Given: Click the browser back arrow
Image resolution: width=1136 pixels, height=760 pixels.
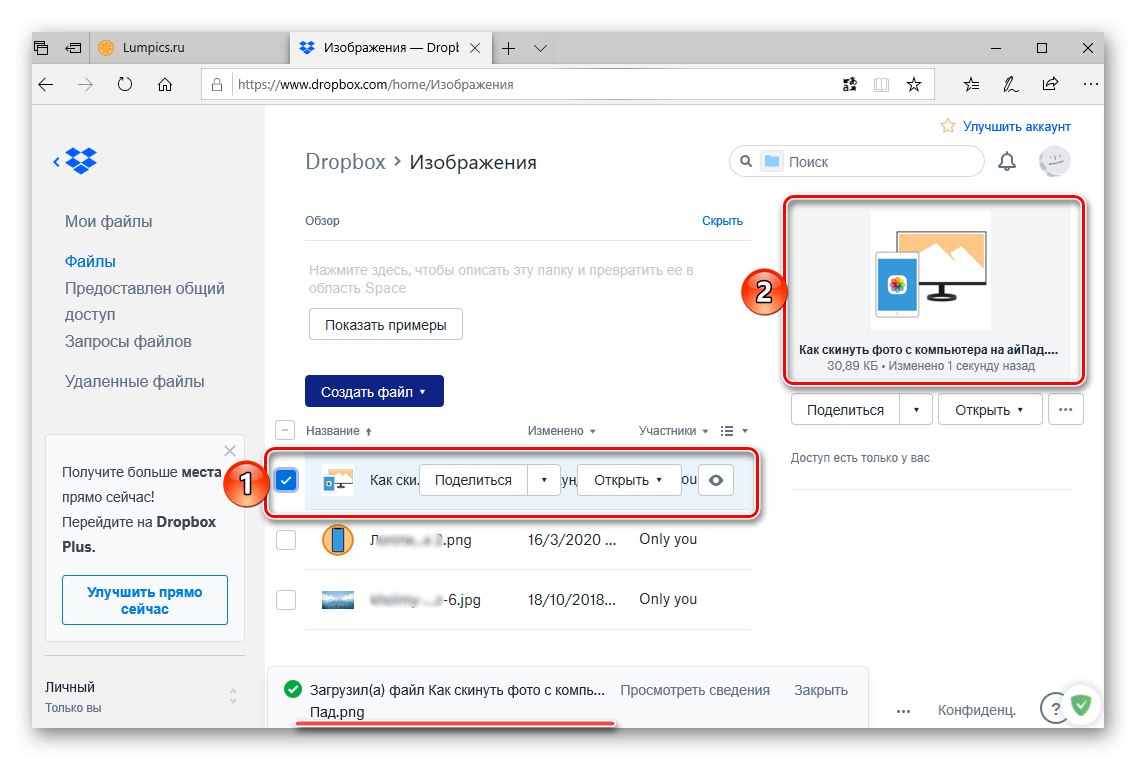Looking at the screenshot, I should point(46,85).
